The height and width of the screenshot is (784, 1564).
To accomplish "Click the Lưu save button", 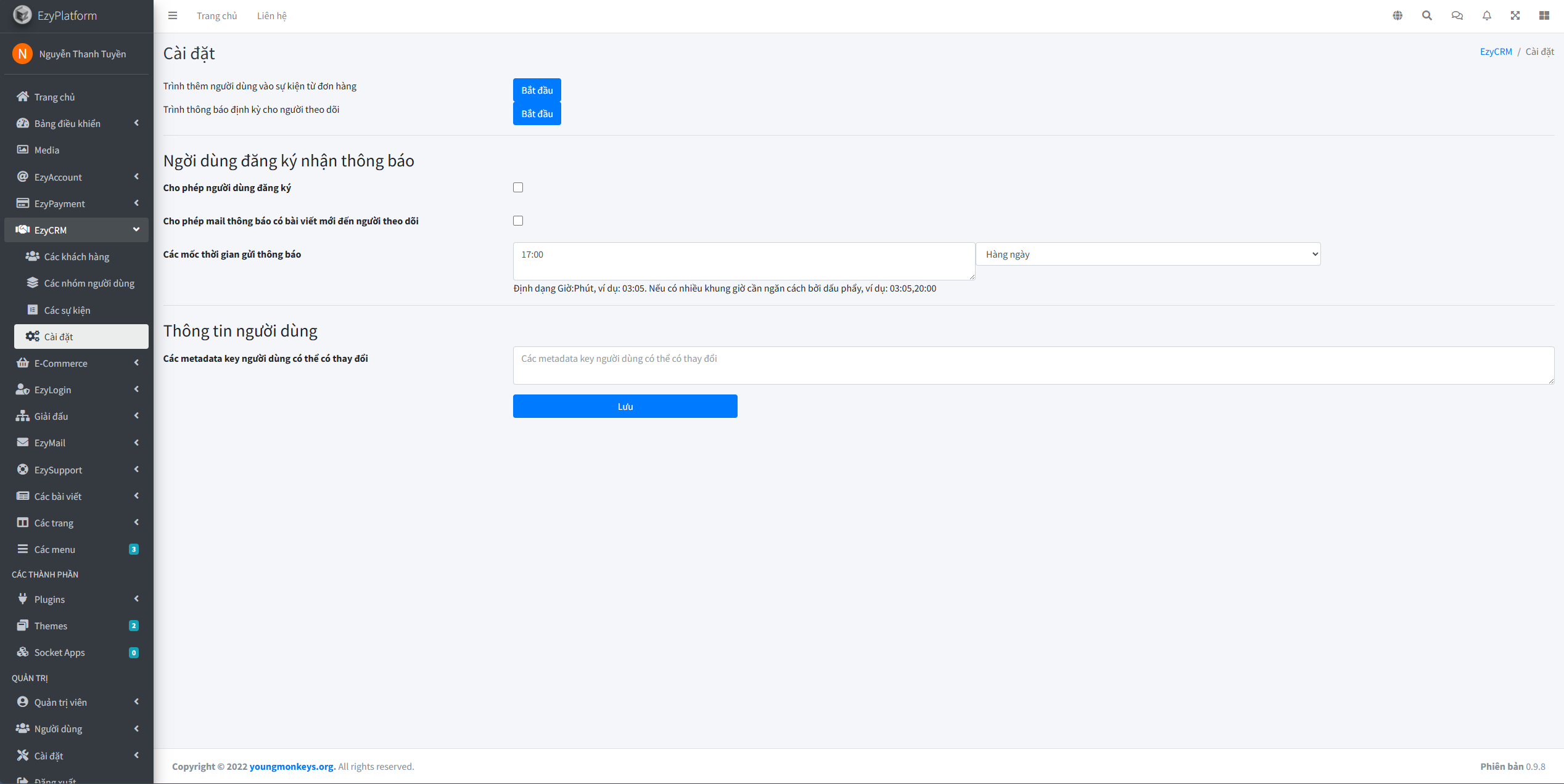I will (x=625, y=406).
